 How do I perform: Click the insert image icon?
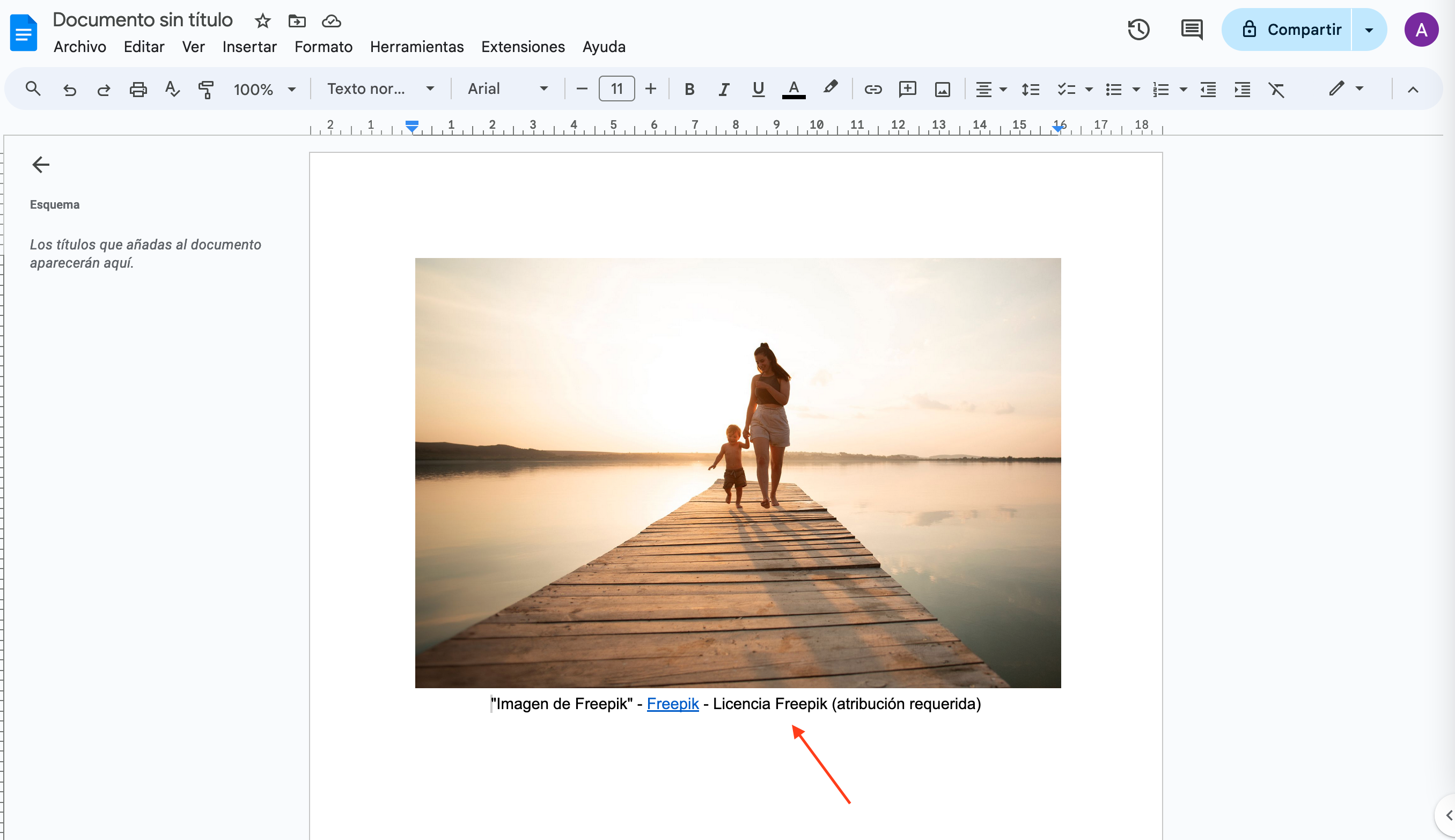(942, 90)
